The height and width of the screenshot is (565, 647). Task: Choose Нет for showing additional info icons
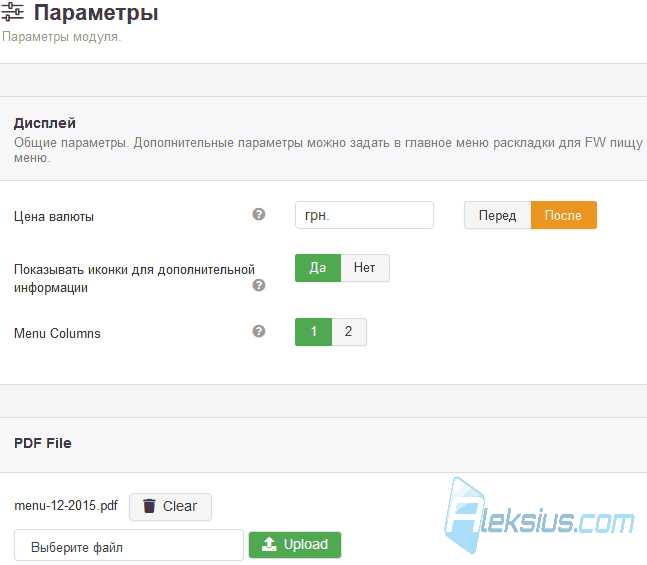click(x=365, y=268)
